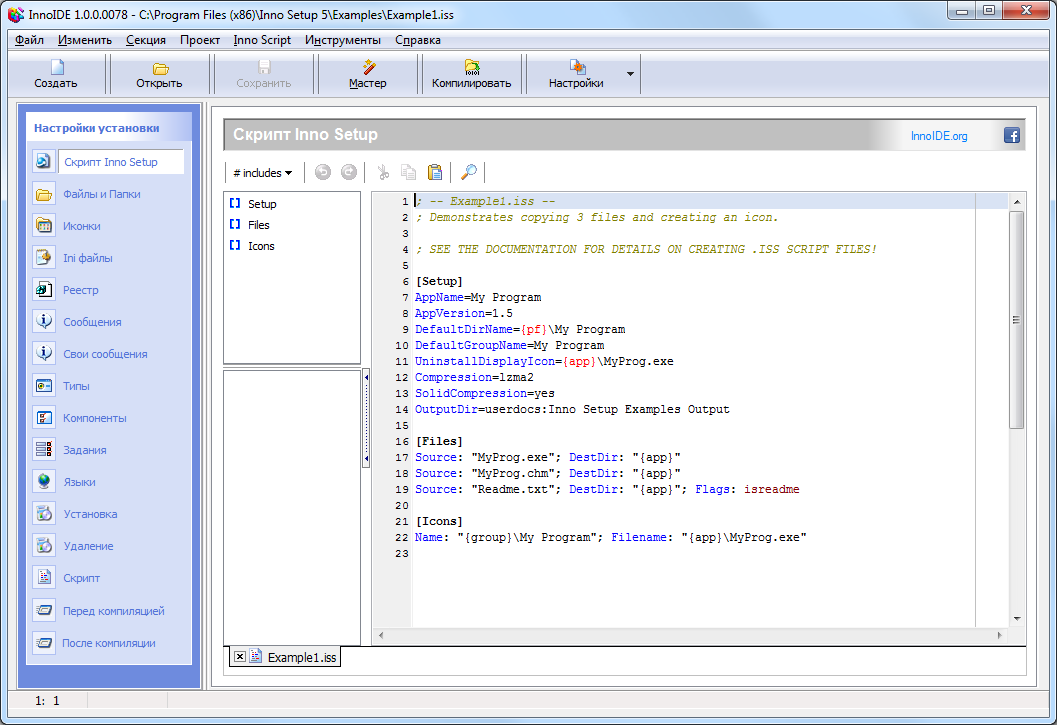Image resolution: width=1057 pixels, height=725 pixels.
Task: Open the InnoIDE.org link
Action: 938,136
